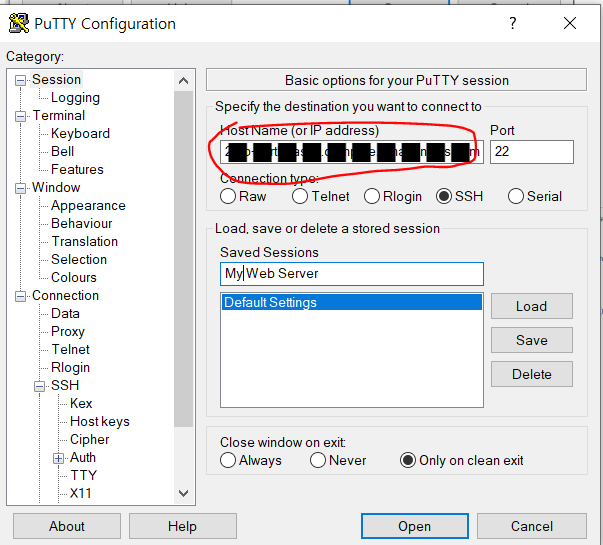The height and width of the screenshot is (545, 603).
Task: Open Data settings under Connection
Action: (65, 313)
